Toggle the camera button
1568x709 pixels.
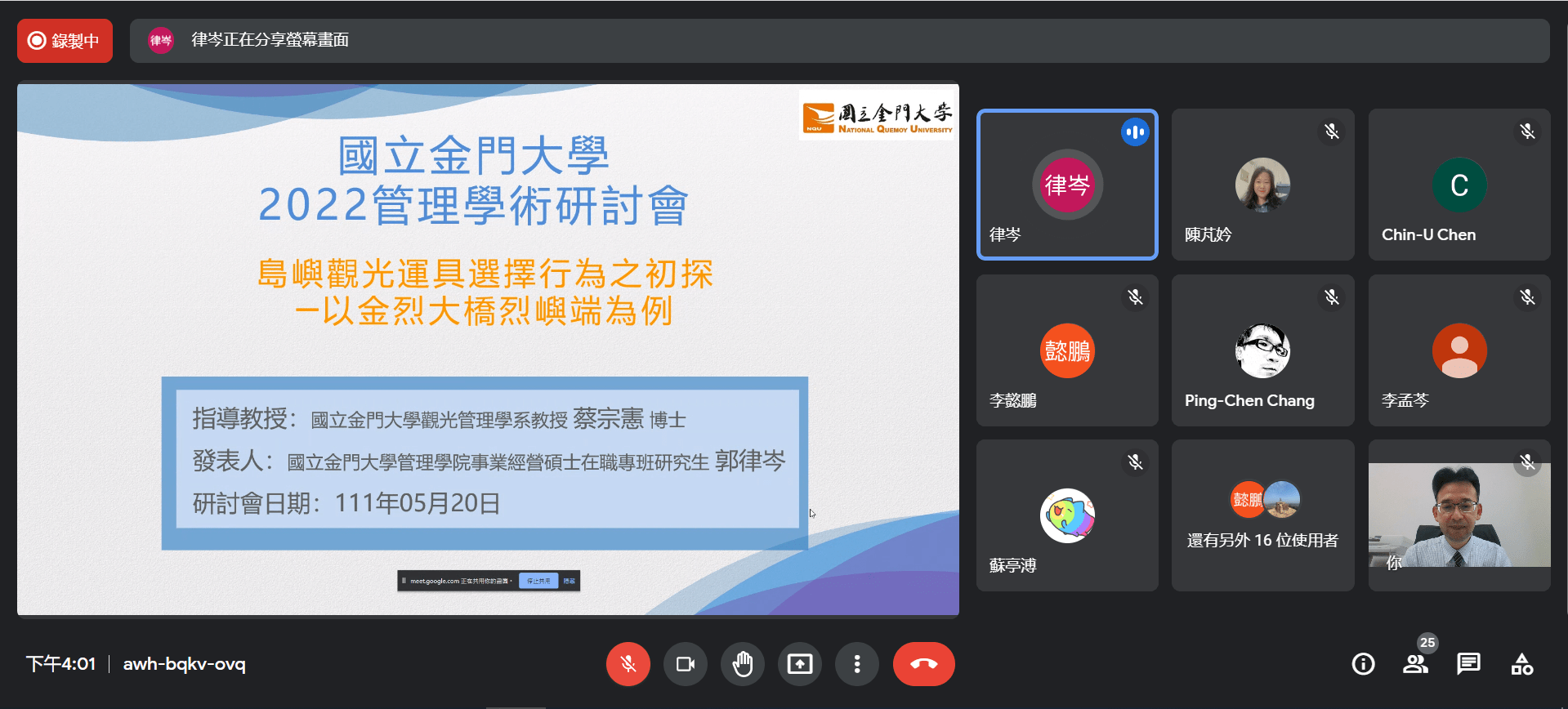pos(686,664)
